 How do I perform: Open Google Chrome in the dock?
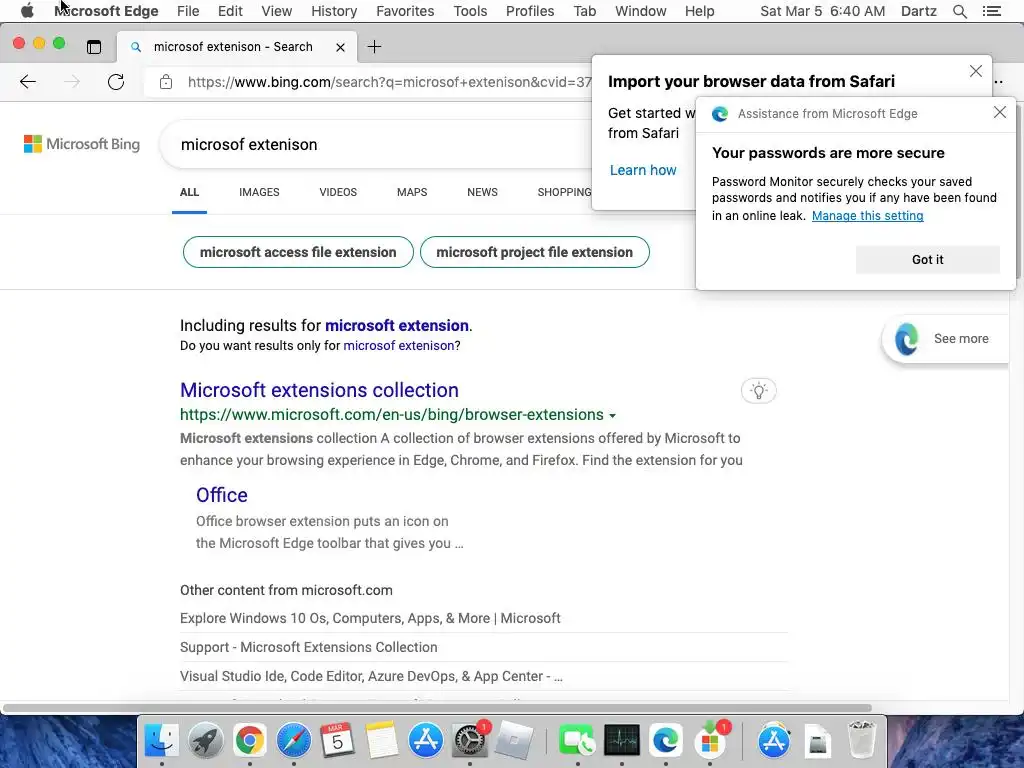(x=249, y=741)
